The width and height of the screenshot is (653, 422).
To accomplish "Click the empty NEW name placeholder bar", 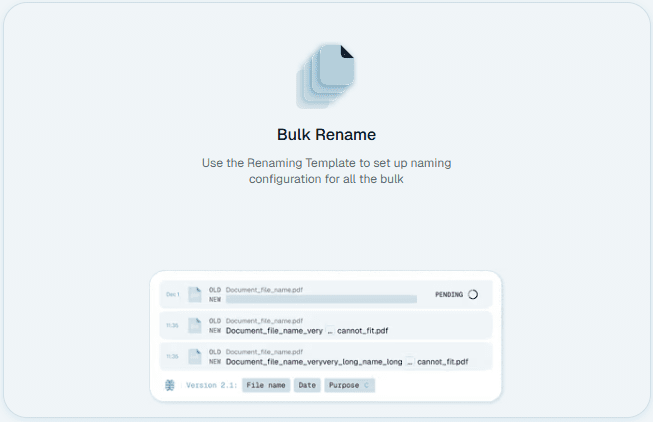I will click(321, 299).
